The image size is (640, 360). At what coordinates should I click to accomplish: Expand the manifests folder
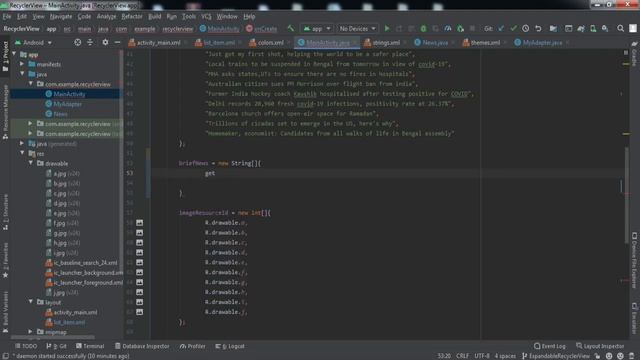pos(22,64)
